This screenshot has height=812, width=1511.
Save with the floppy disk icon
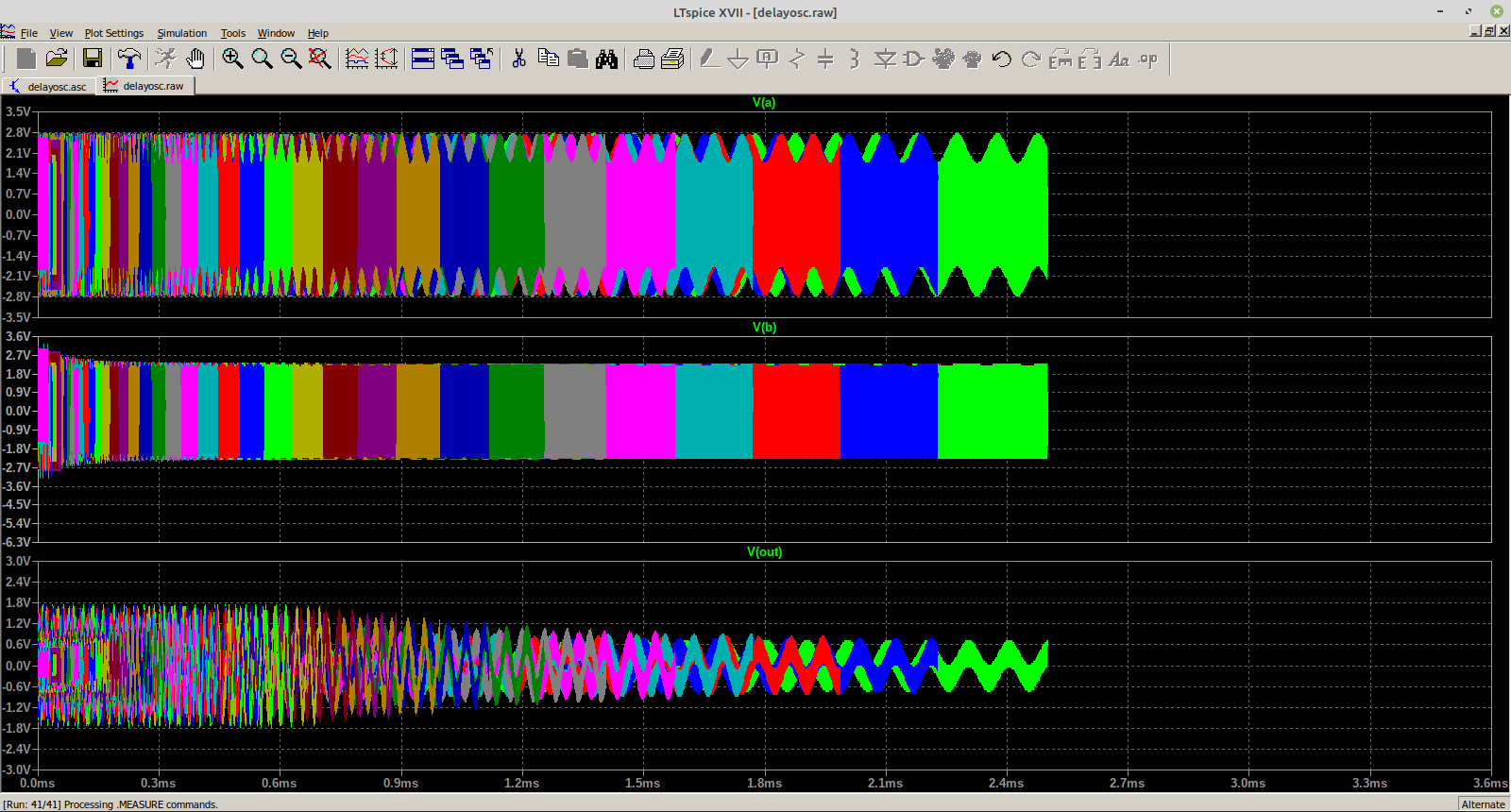pos(92,59)
